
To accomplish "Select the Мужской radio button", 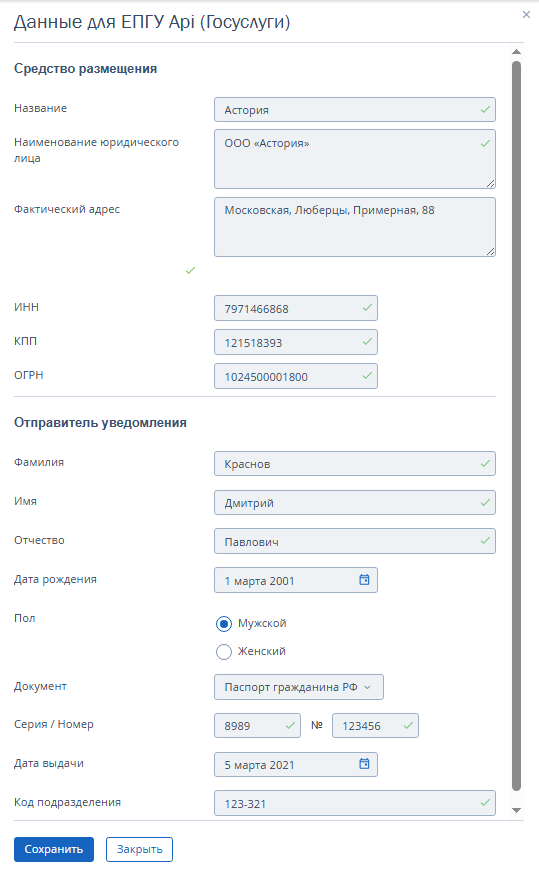I will (x=224, y=623).
